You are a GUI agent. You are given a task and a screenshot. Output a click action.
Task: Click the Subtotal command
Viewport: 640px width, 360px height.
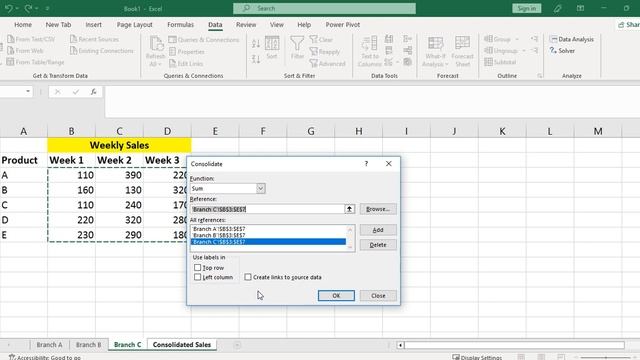[500, 62]
